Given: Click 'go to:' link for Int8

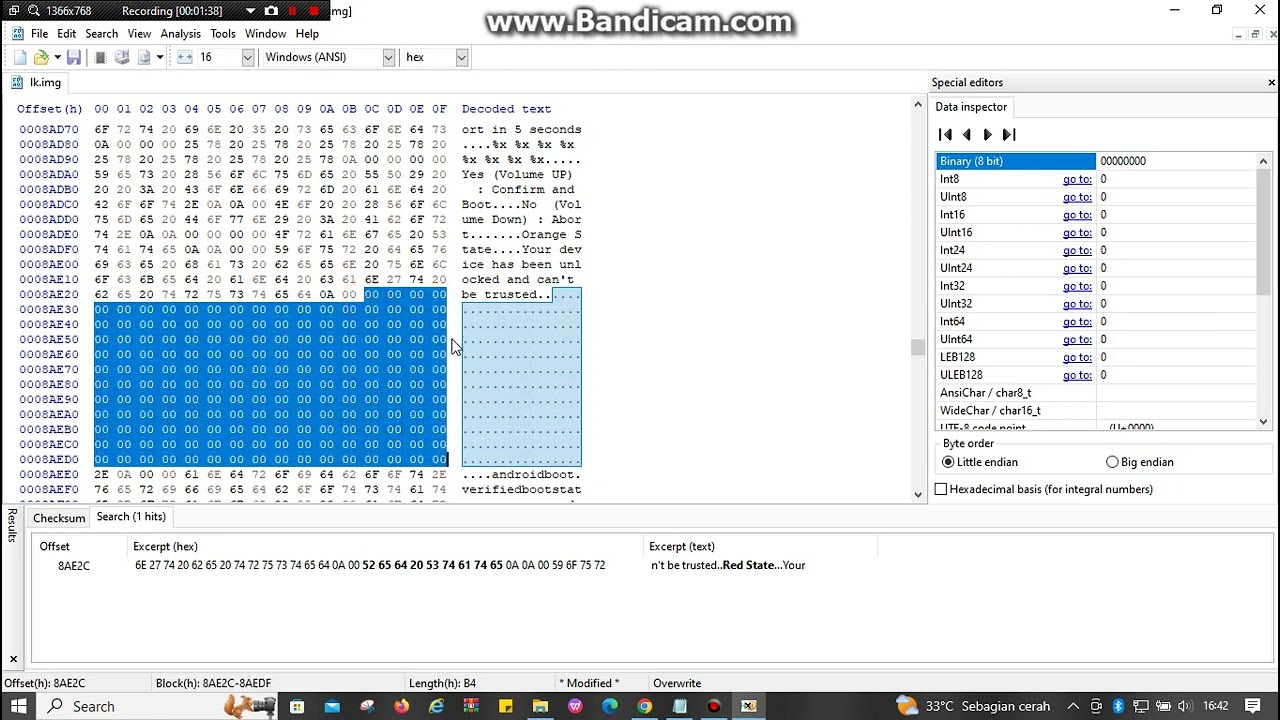Looking at the screenshot, I should [x=1077, y=179].
